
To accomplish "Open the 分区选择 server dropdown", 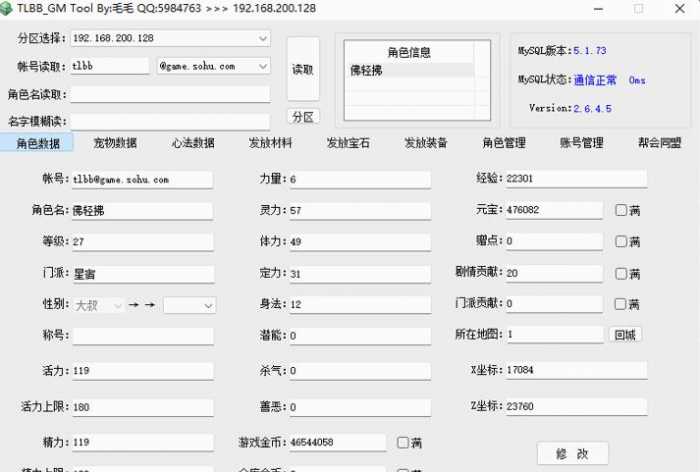I will tap(170, 38).
